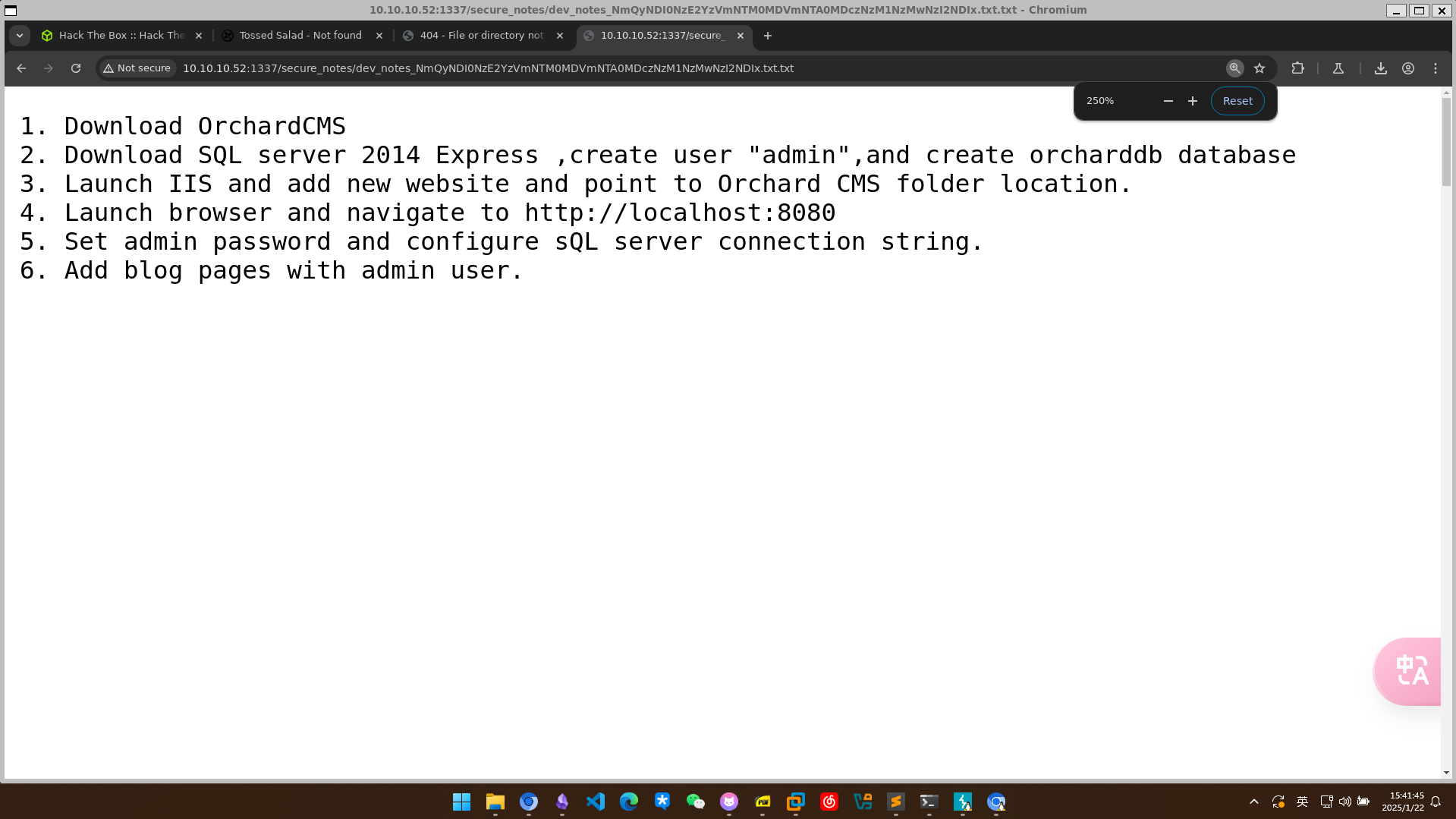
Task: Open the Extensions puzzle icon
Action: pos(1297,68)
